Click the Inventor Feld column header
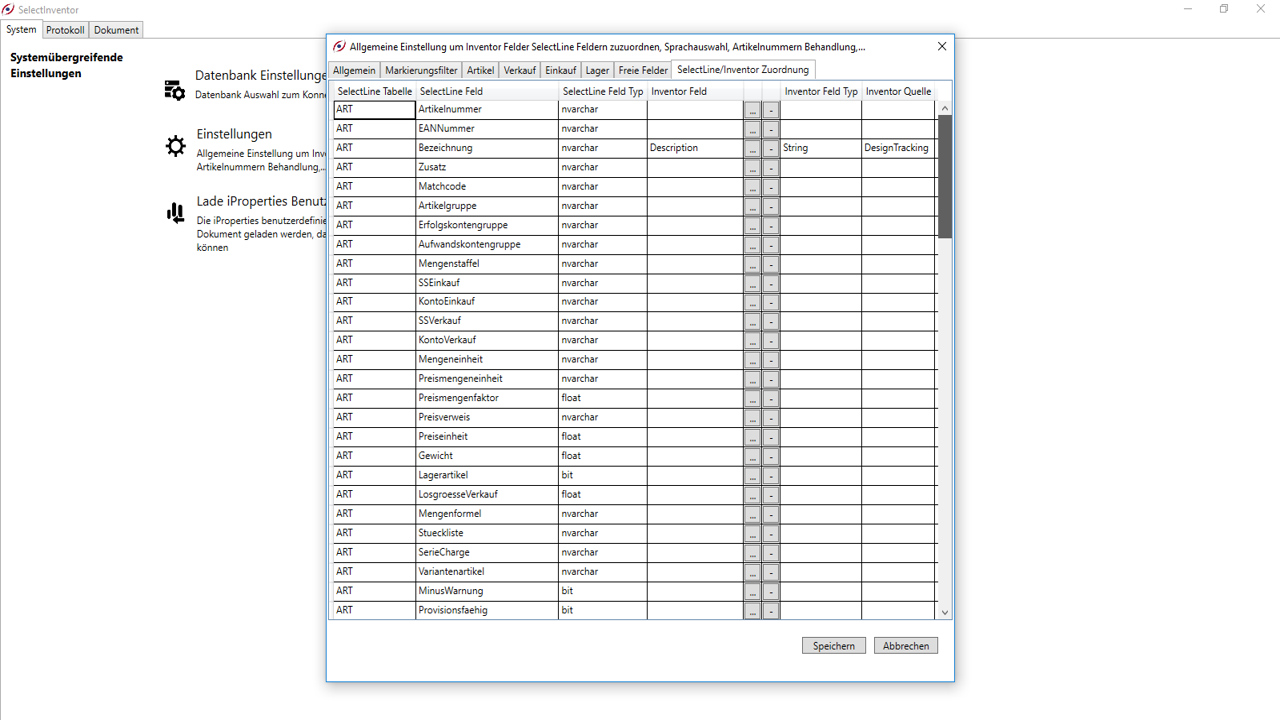 [x=695, y=91]
